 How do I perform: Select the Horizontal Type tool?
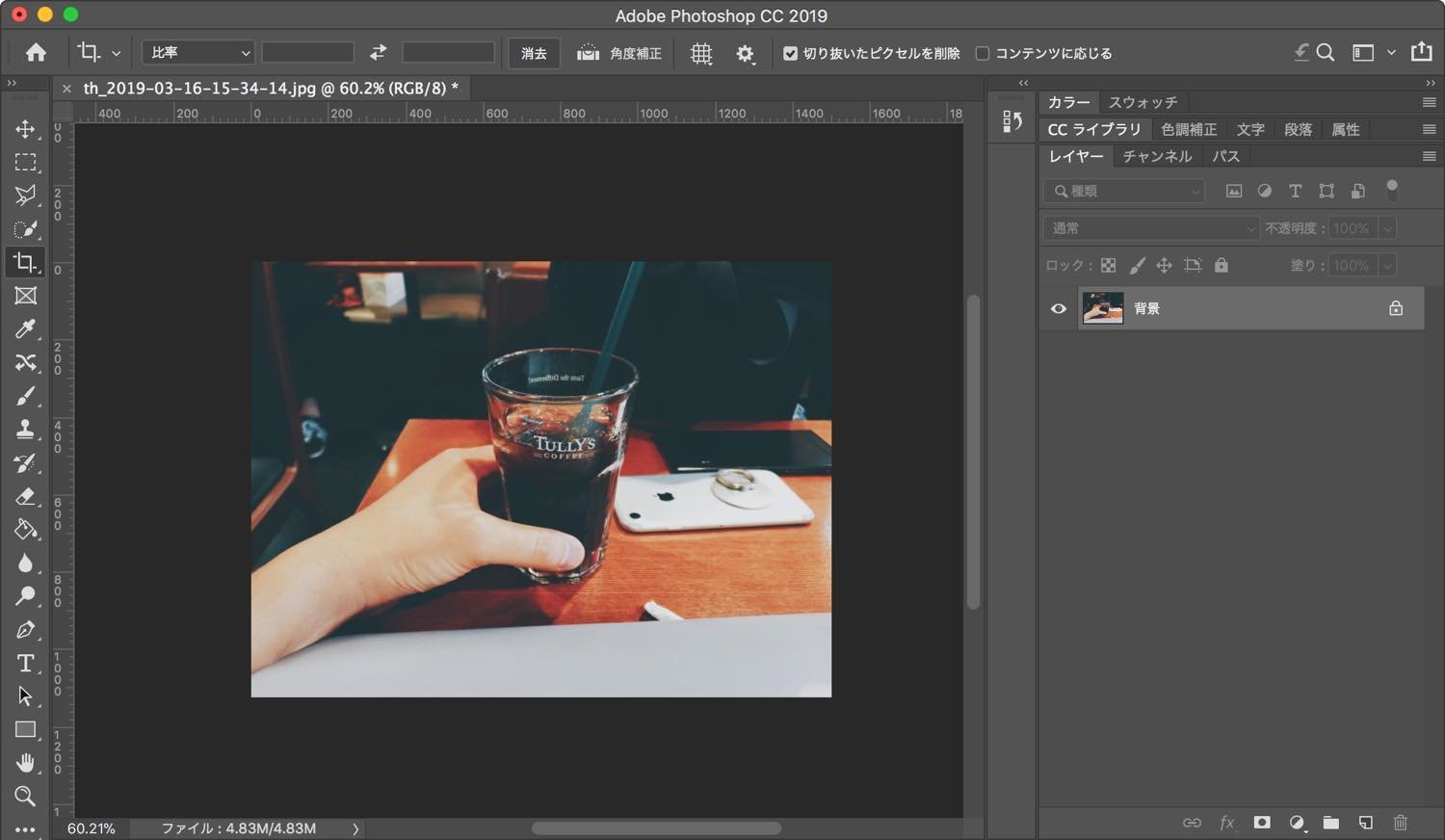(25, 664)
